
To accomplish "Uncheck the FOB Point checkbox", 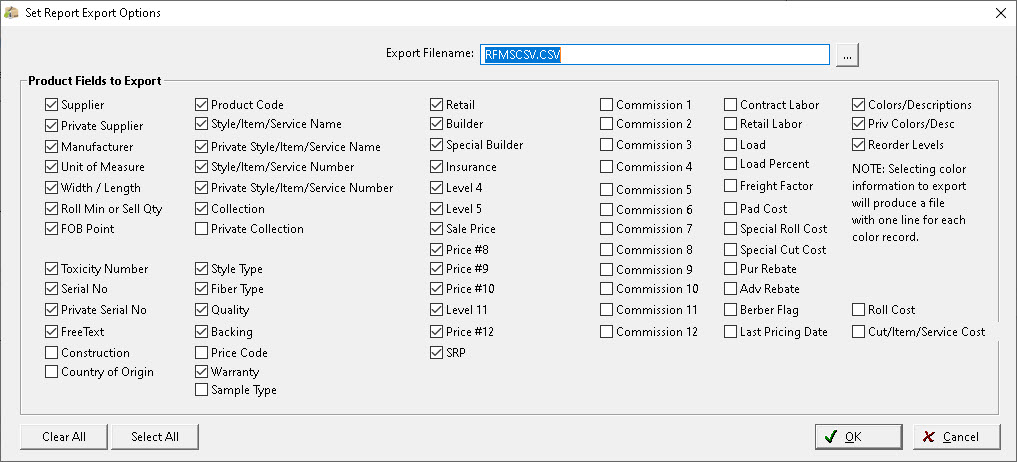I will coord(51,228).
